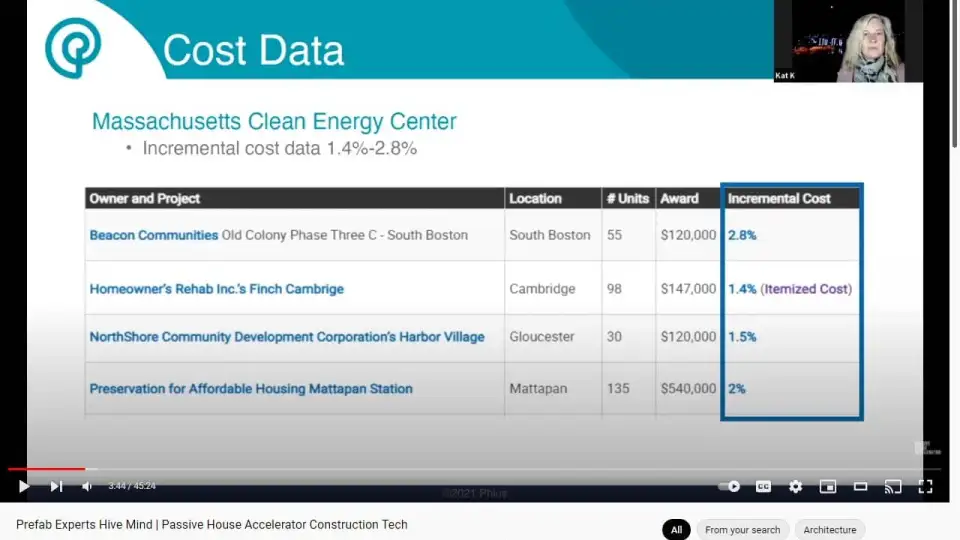Click the Beacon Communities link in table

point(154,235)
